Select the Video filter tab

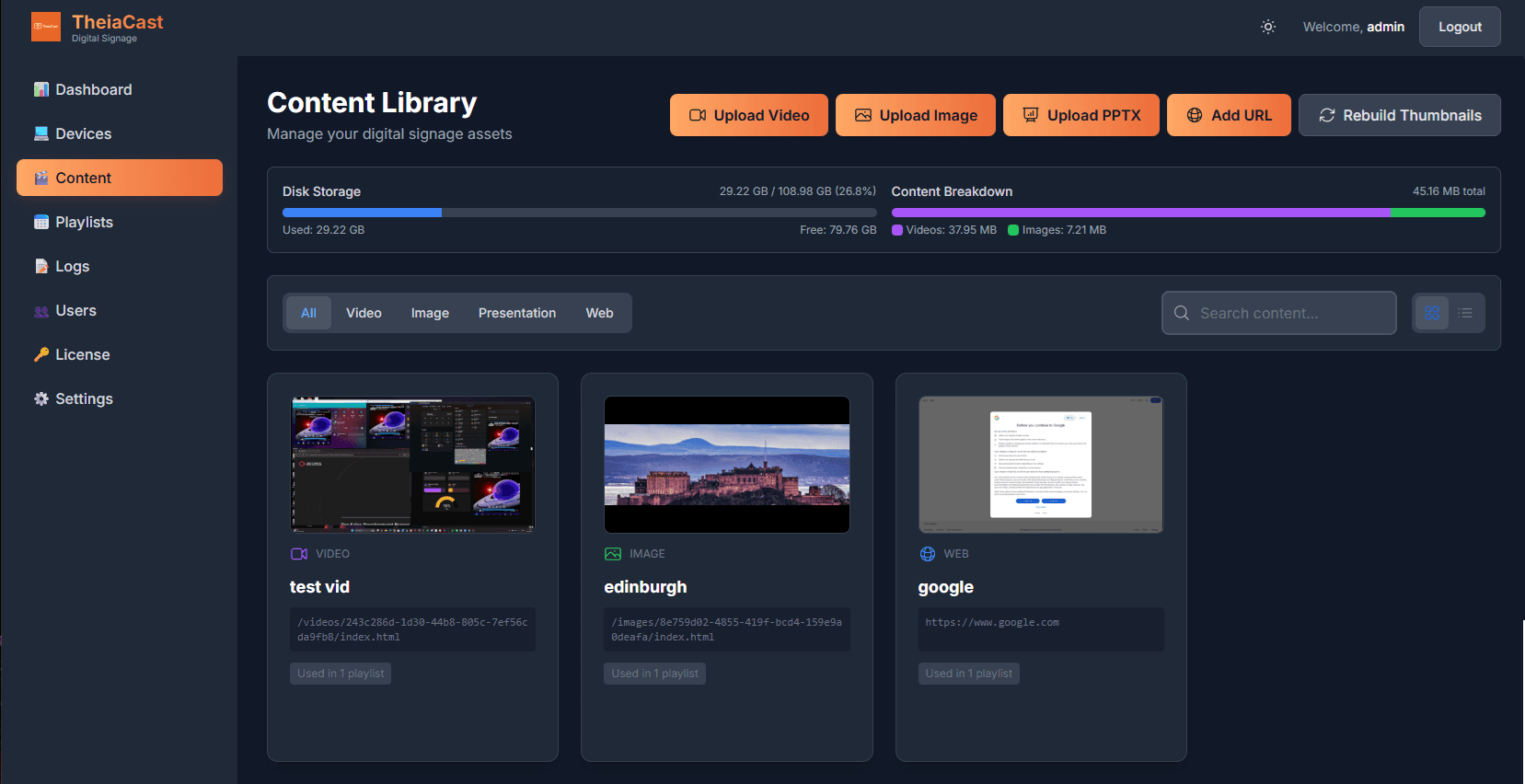coord(364,313)
